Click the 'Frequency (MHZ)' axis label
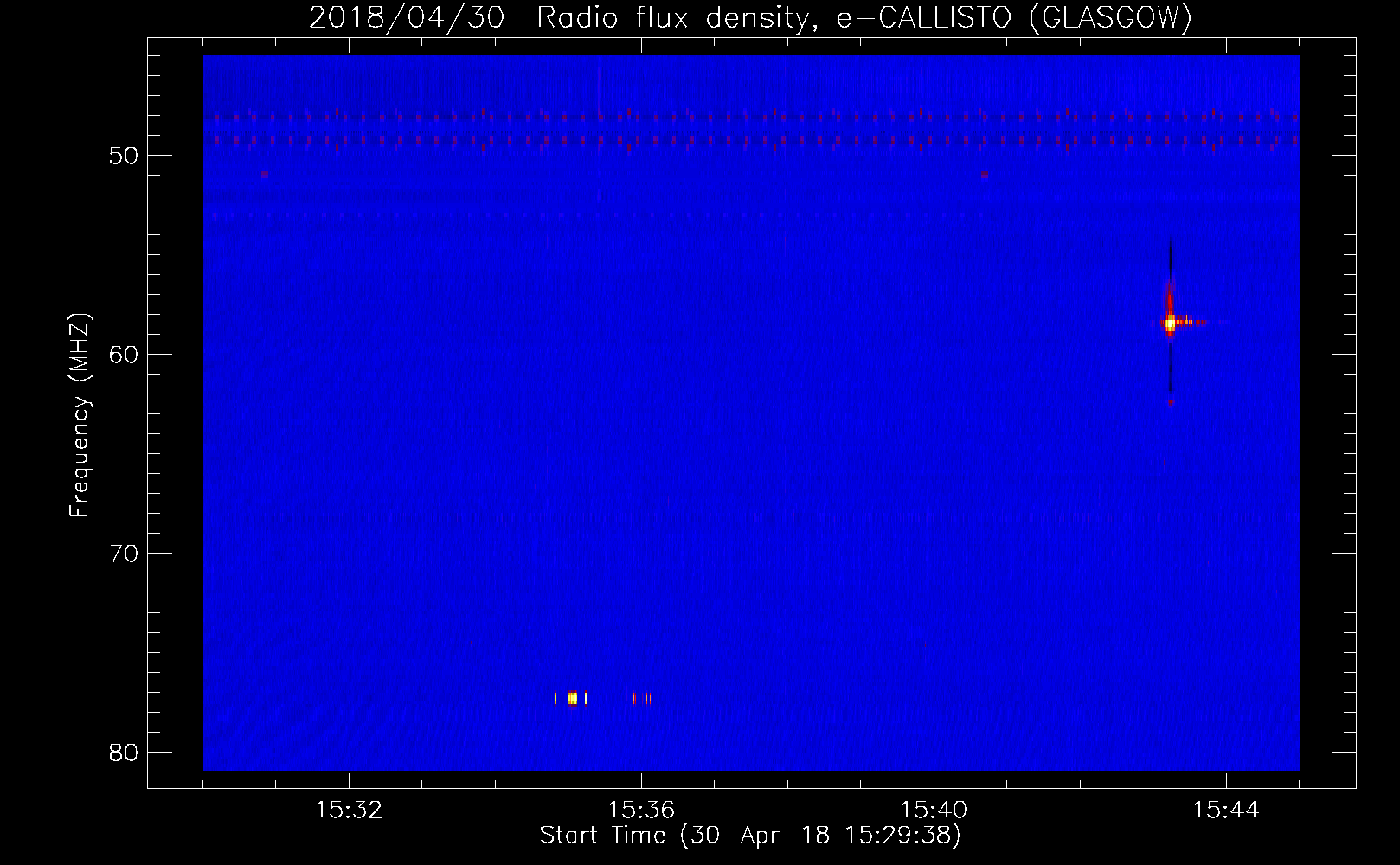This screenshot has width=1400, height=865. 80,415
